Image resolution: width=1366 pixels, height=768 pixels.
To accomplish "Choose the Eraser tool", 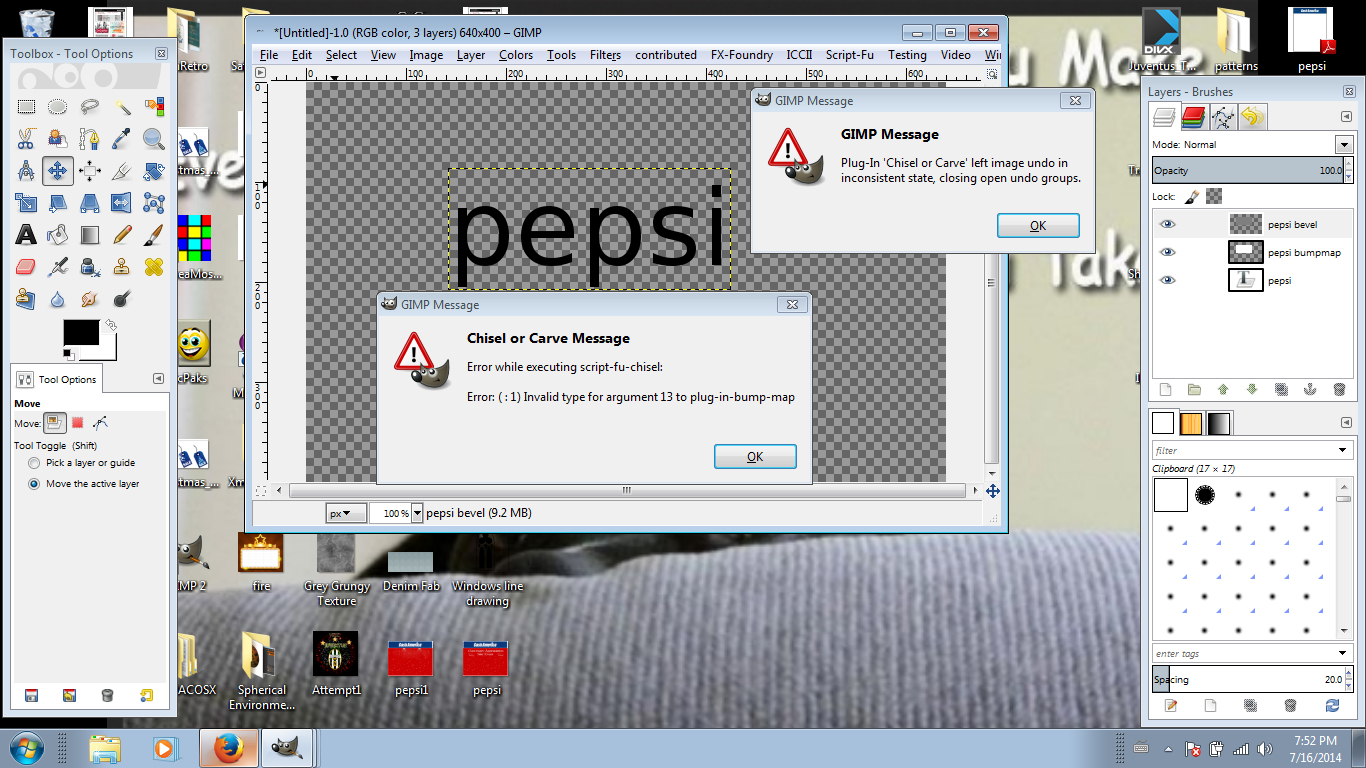I will click(26, 267).
